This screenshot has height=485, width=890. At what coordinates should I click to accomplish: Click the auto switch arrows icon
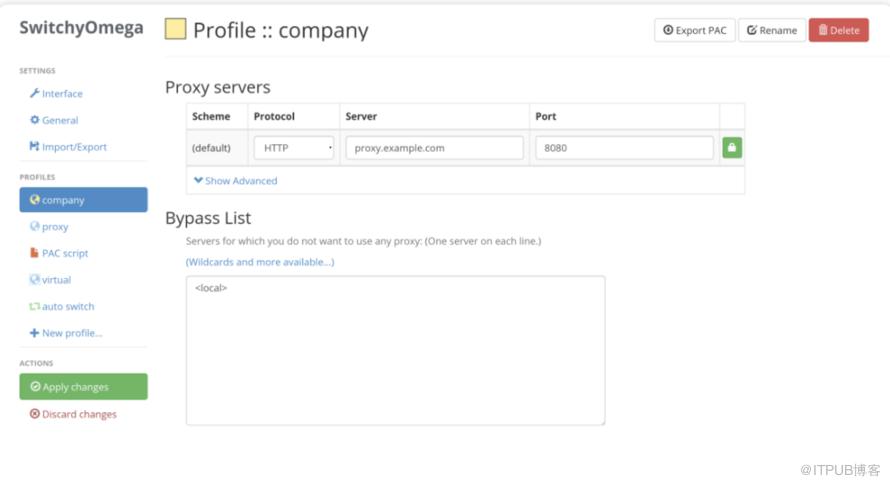click(x=35, y=307)
